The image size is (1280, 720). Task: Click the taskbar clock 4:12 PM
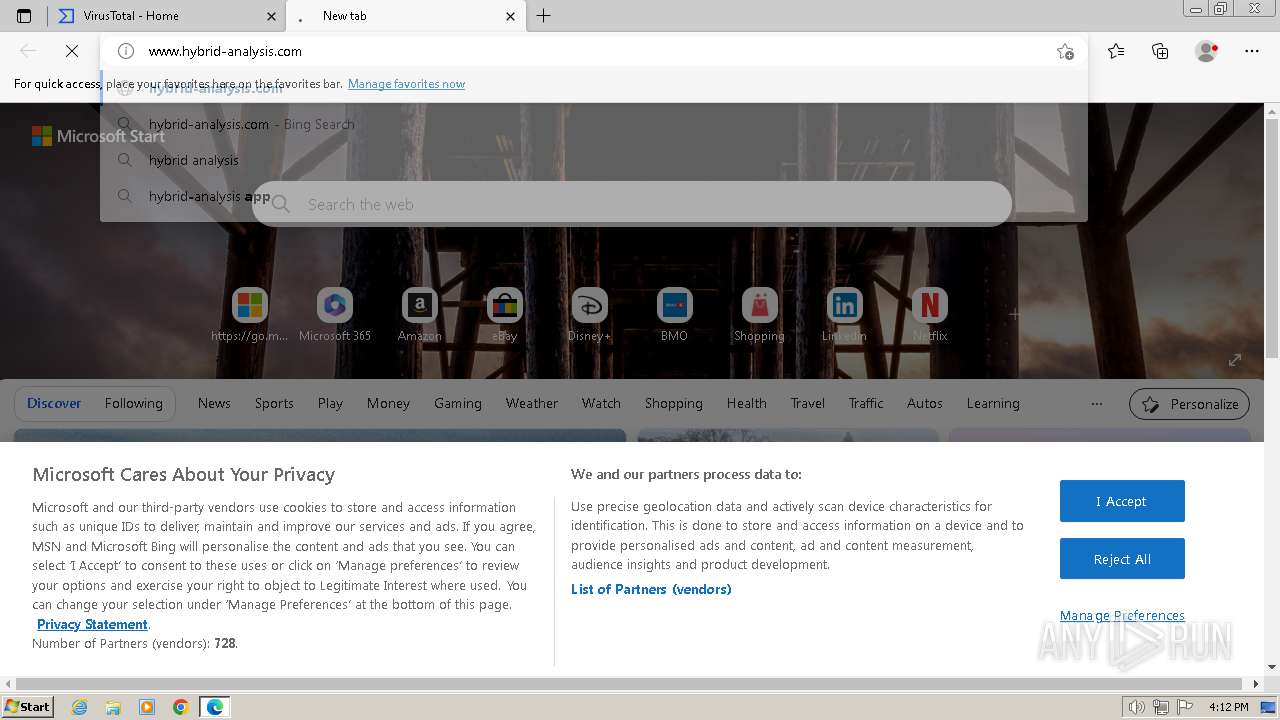(x=1228, y=707)
